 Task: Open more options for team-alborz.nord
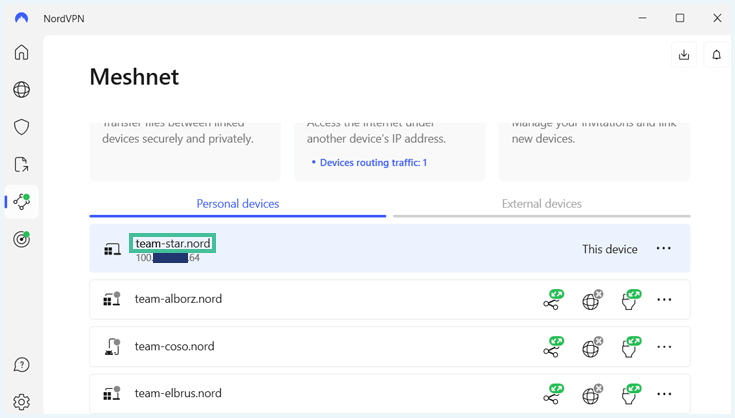[664, 300]
